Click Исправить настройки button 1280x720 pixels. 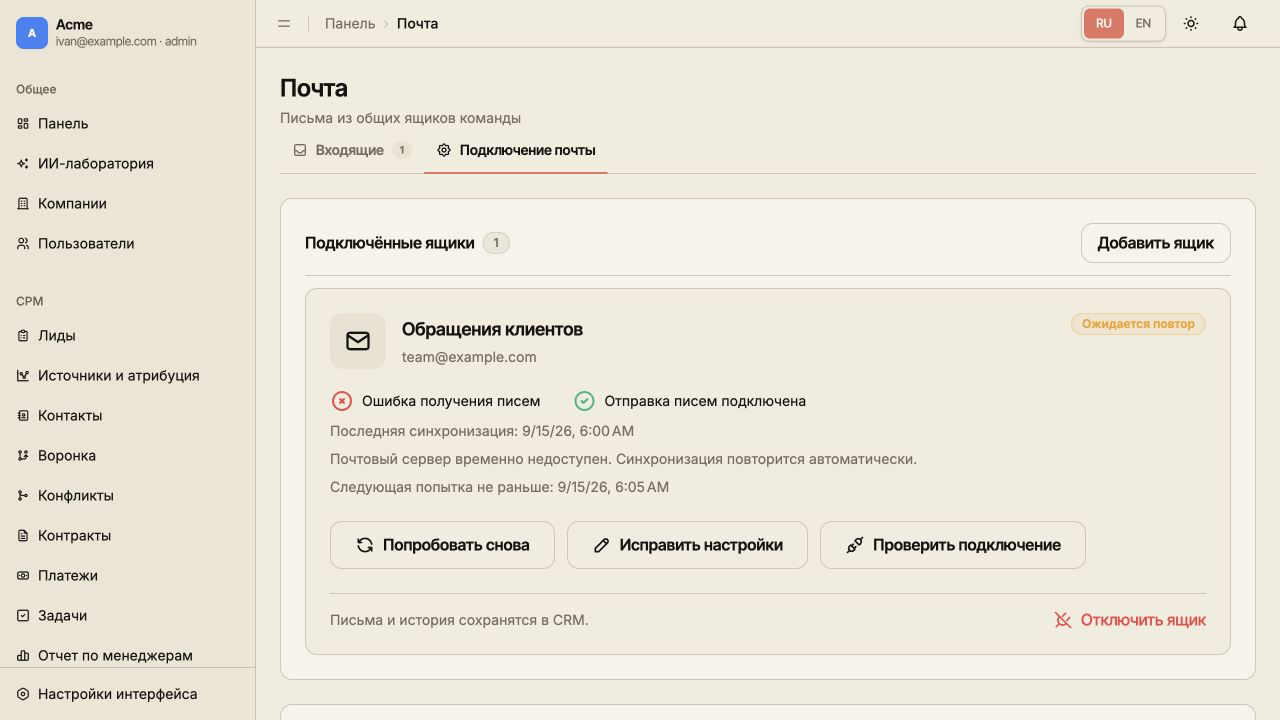(687, 545)
